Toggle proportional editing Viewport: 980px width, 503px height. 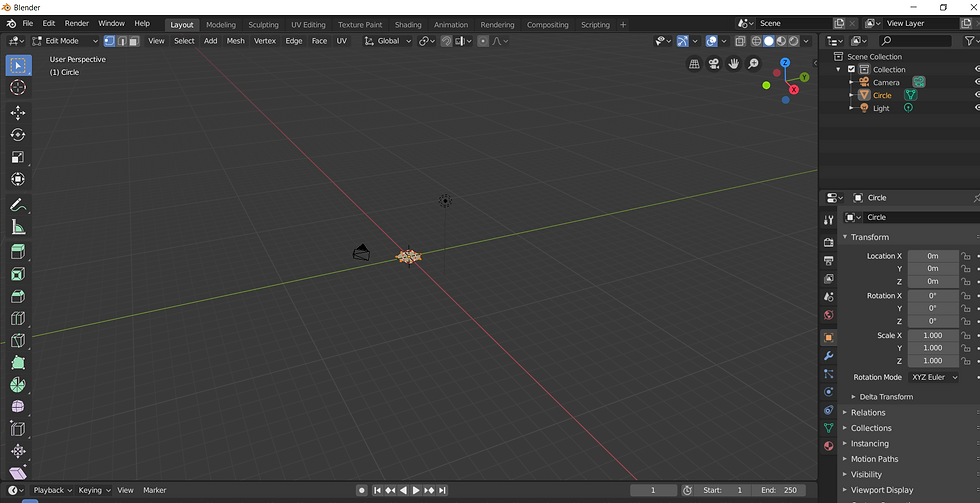(483, 41)
